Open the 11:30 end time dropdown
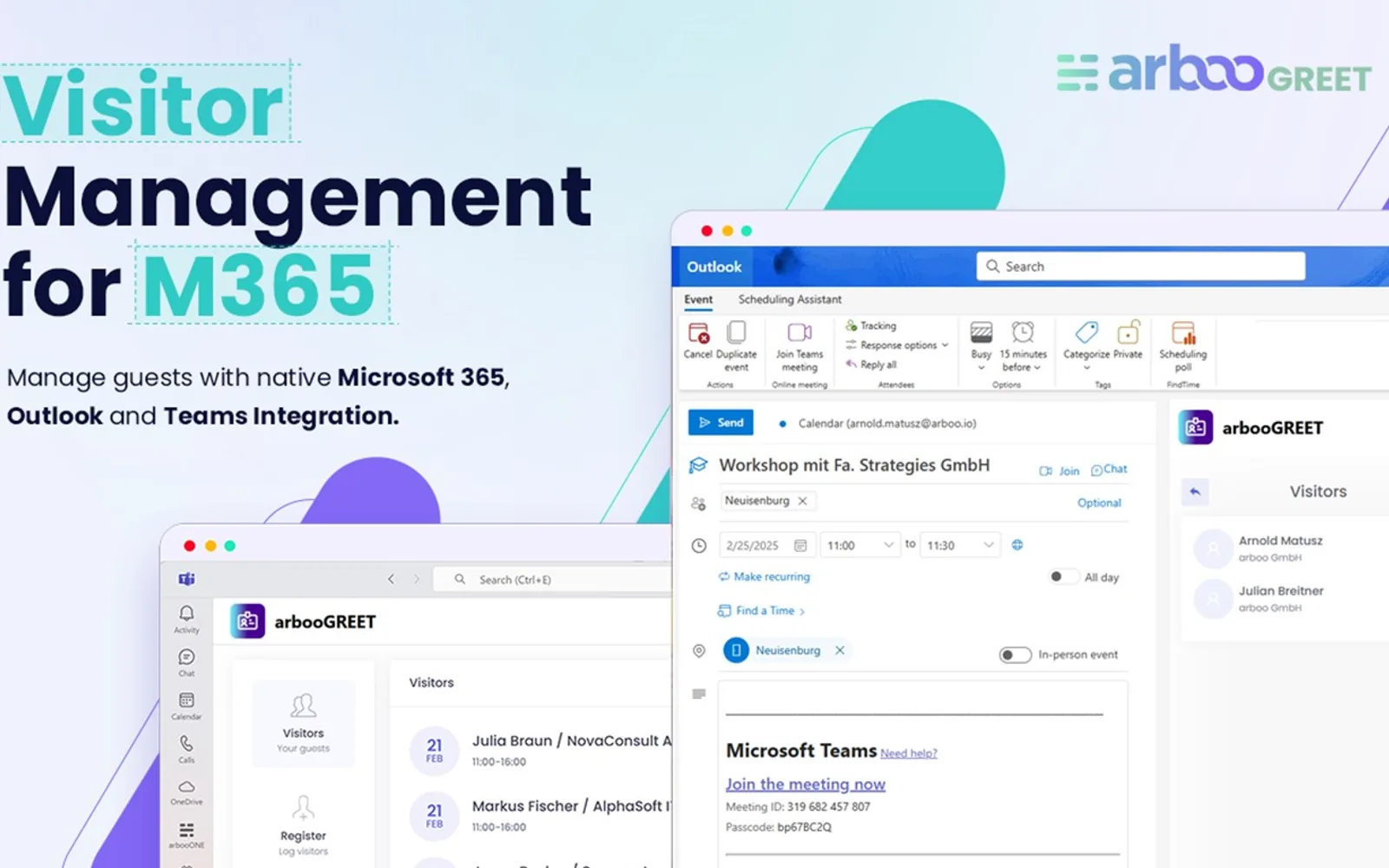The height and width of the screenshot is (868, 1389). coord(959,545)
